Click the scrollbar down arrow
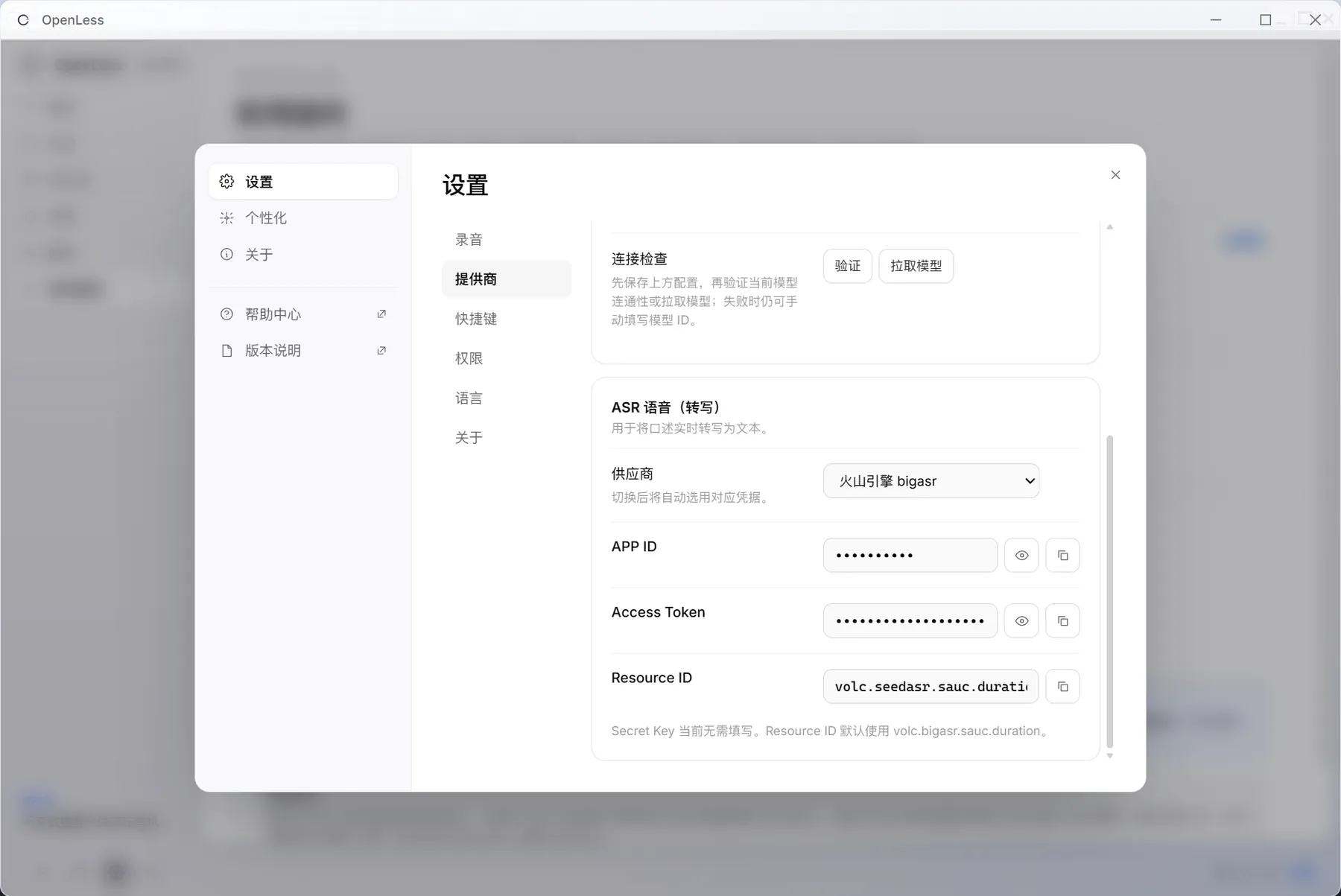Screen dimensions: 1341x896 click(x=1110, y=756)
